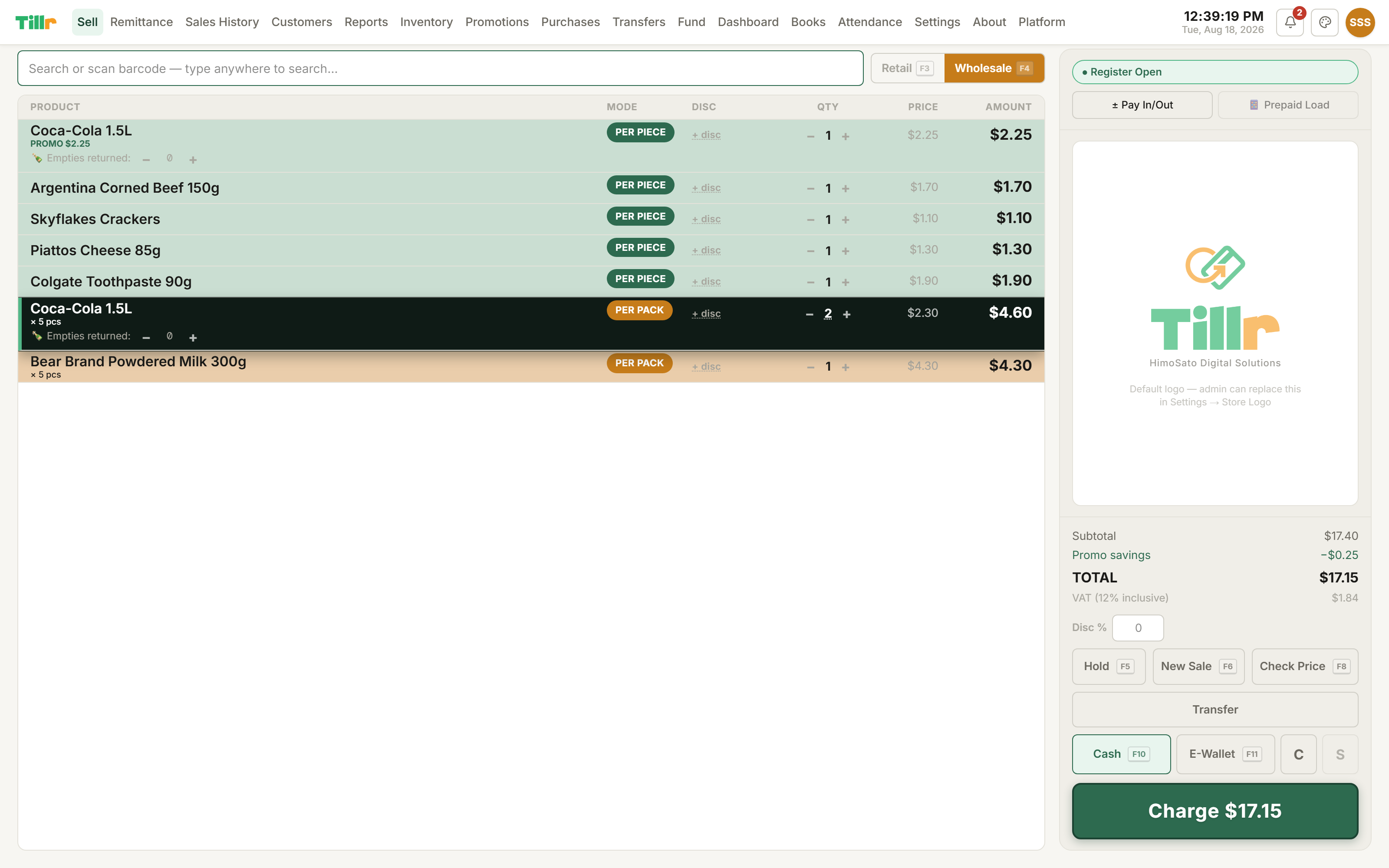Screen dimensions: 1389x868
Task: Add discount to Skyflakes Crackers line
Action: 706,219
